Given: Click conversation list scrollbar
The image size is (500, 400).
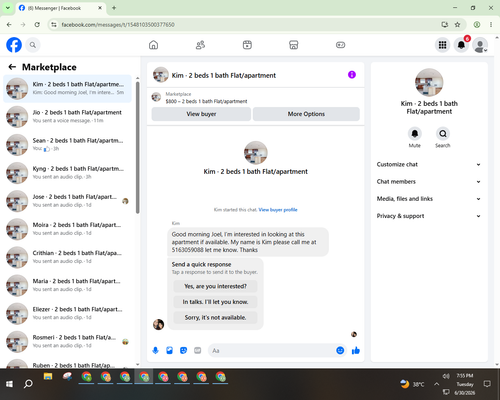Looking at the screenshot, I should [138, 148].
